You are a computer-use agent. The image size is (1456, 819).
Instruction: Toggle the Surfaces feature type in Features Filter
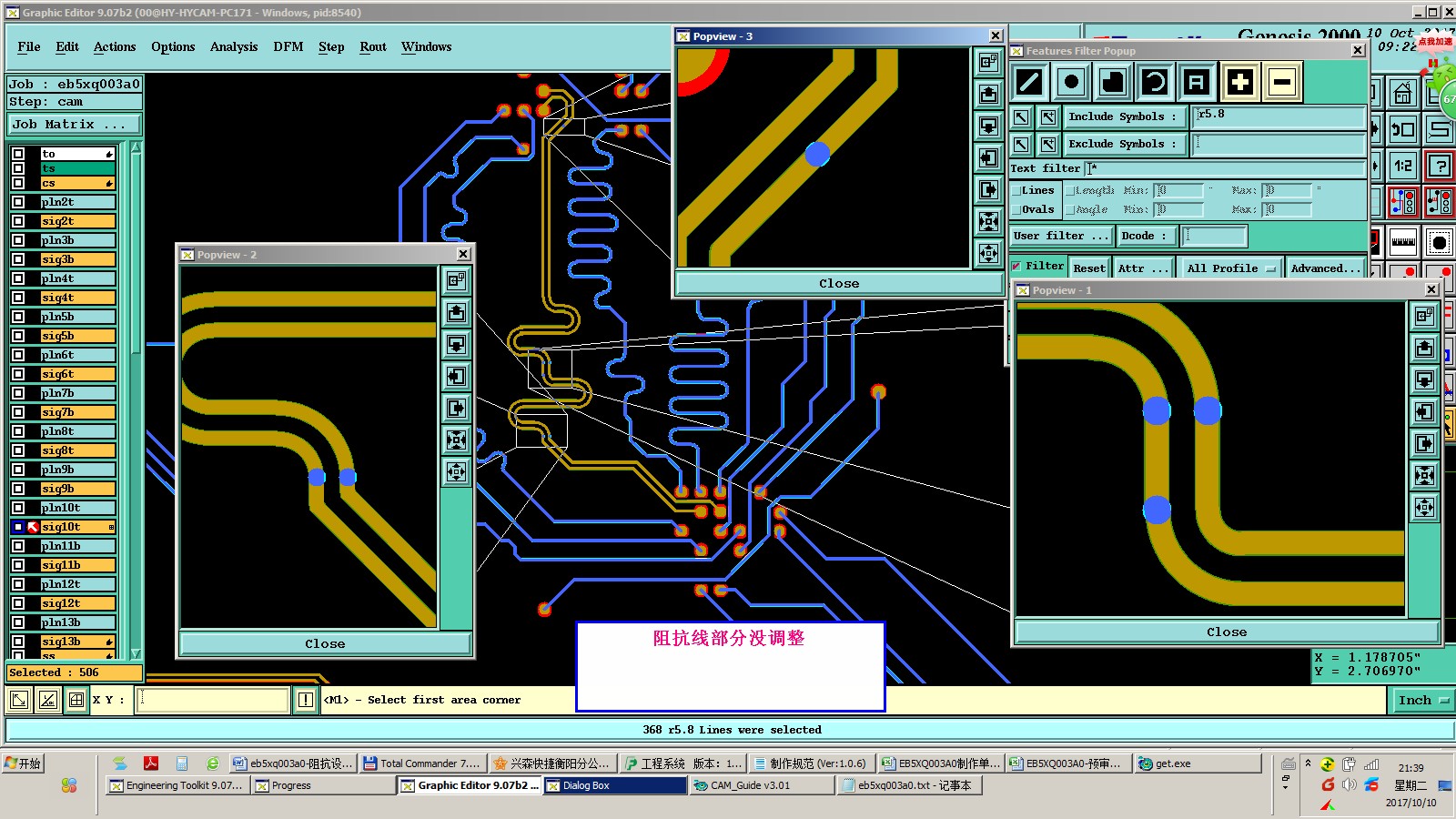coord(1113,83)
